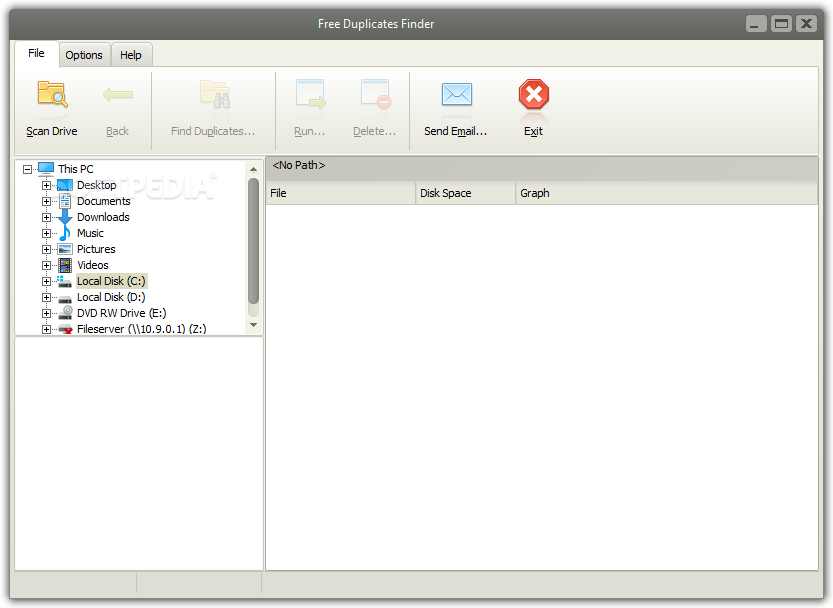833x608 pixels.
Task: Select the Documents icon in tree
Action: [x=65, y=201]
